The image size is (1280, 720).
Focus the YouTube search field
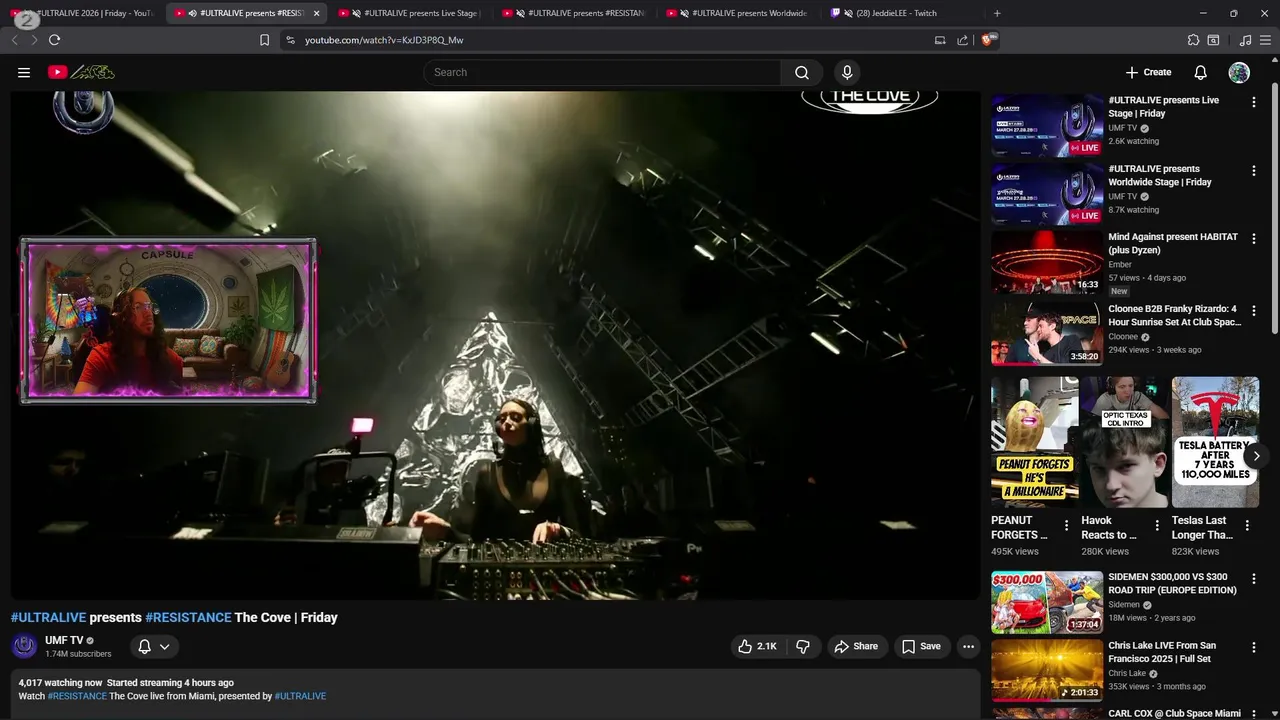(602, 72)
